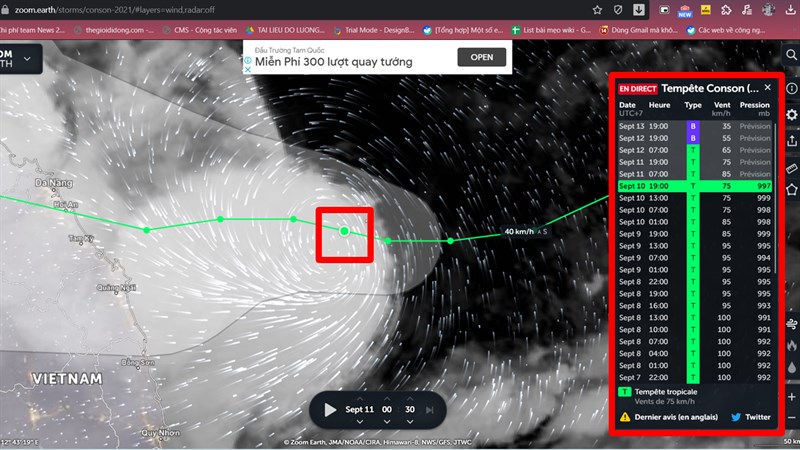Select the Sept 8 22:00 track row
800x450 pixels.
[694, 282]
